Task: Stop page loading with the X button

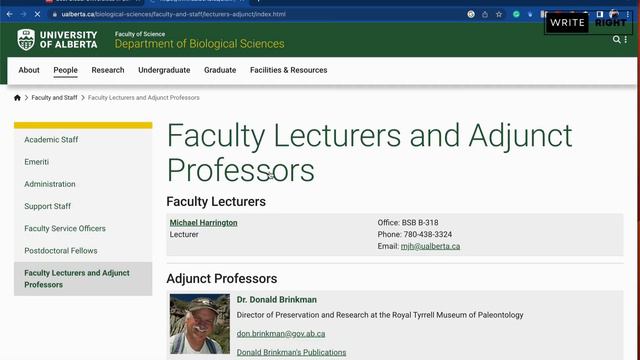Action: tap(37, 14)
